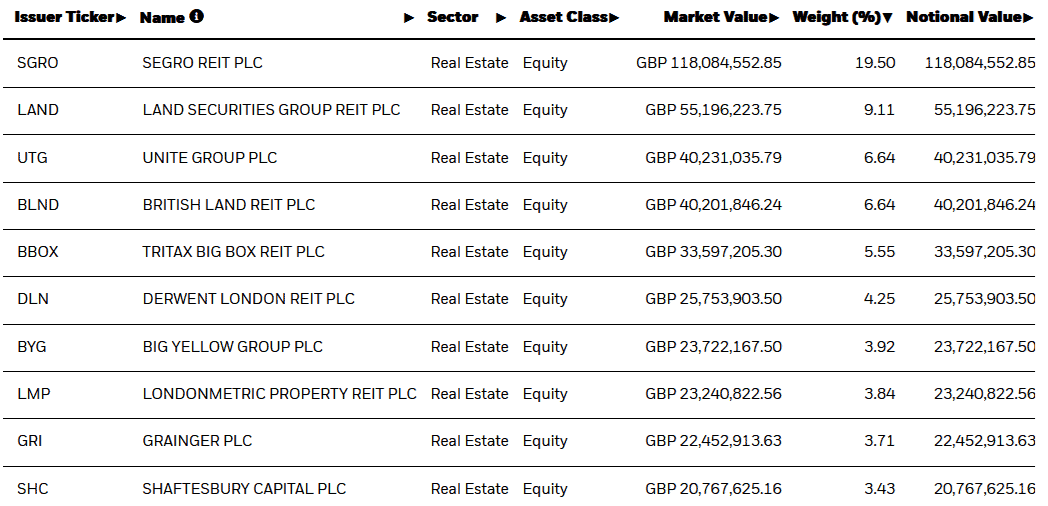The width and height of the screenshot is (1048, 506).
Task: Click sort arrow next to Name column
Action: pyautogui.click(x=408, y=18)
